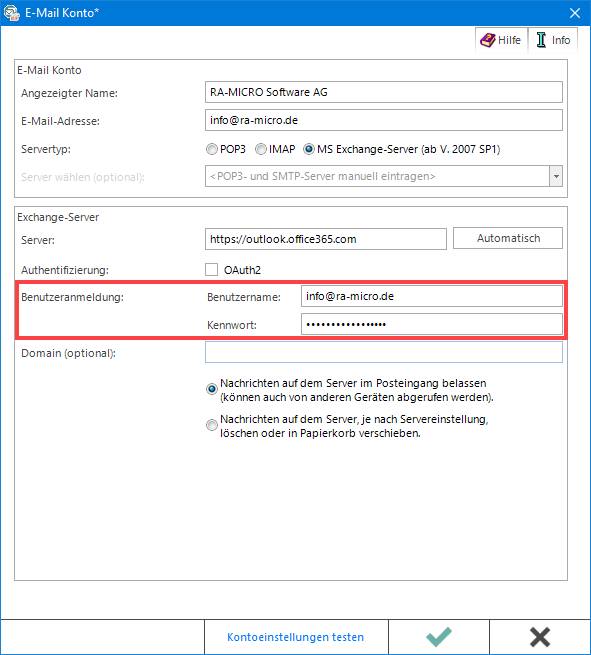
Task: Open the POP3- und SMTP-Server combo box
Action: (x=383, y=176)
